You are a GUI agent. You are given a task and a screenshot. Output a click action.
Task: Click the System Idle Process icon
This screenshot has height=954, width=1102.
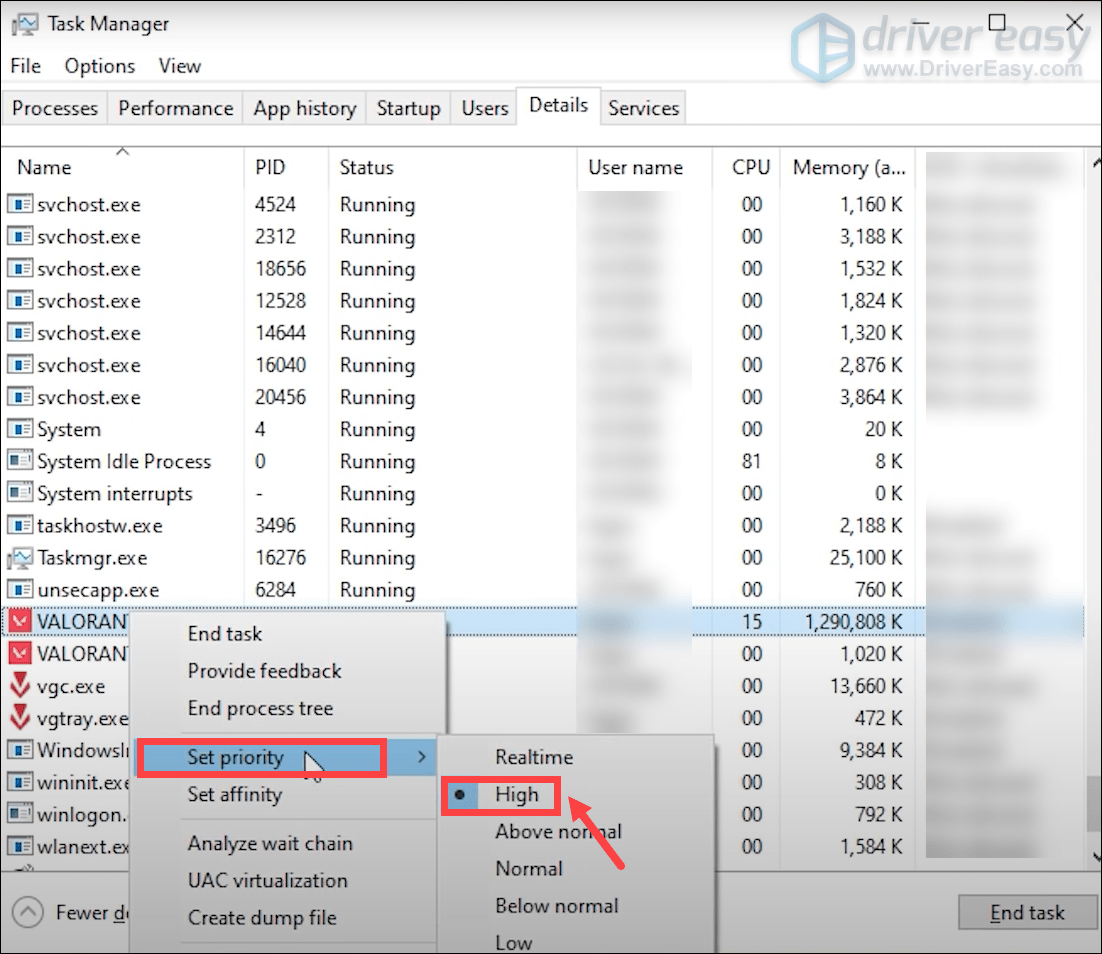tap(20, 461)
